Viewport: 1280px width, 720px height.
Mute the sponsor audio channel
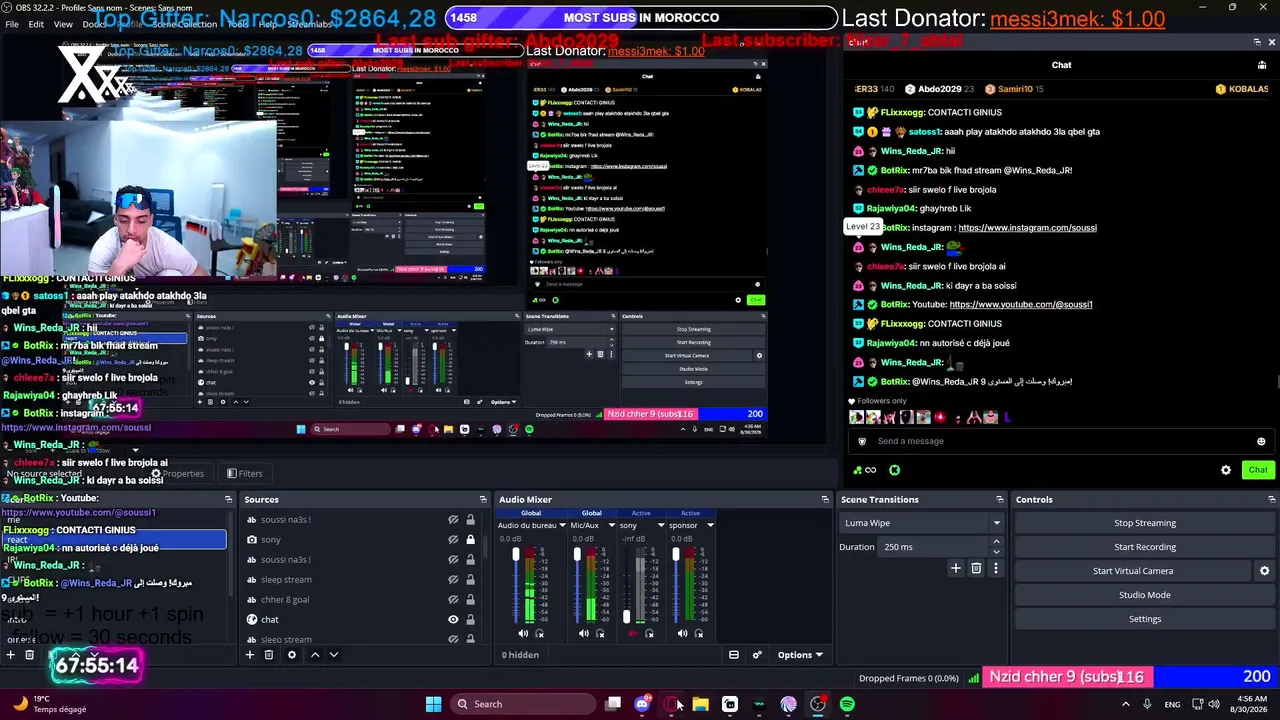[682, 634]
